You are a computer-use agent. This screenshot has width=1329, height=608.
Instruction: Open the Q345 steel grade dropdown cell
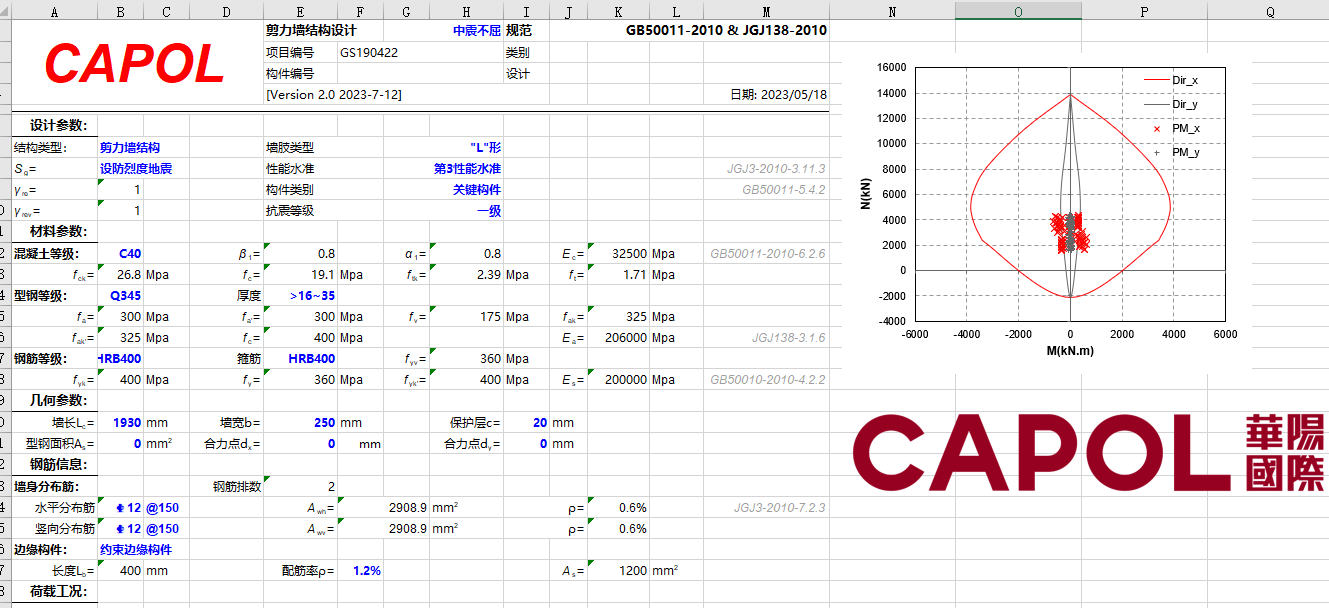[x=125, y=296]
